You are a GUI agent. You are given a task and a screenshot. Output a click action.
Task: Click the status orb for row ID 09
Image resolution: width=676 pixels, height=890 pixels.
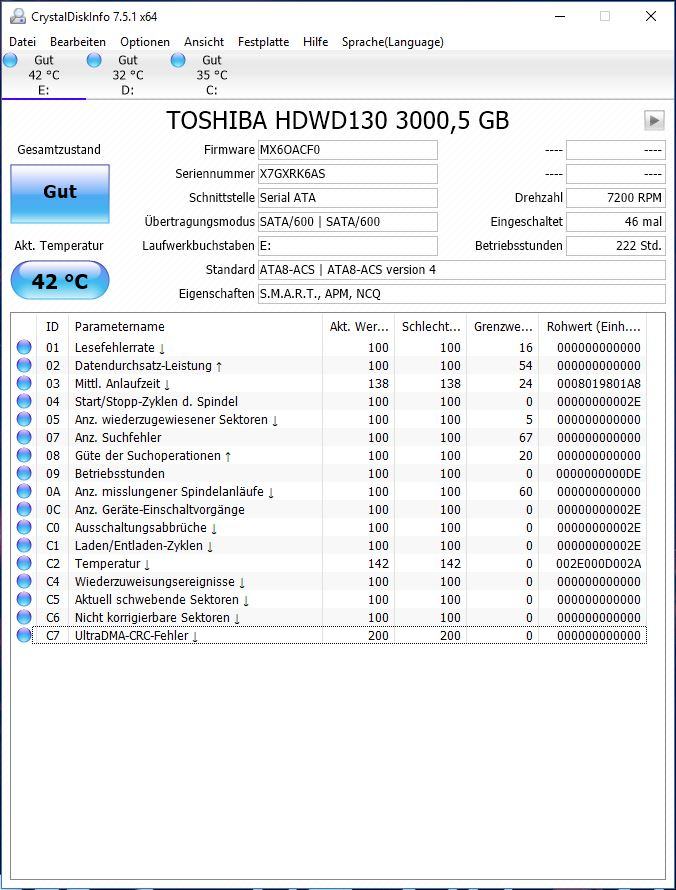24,473
